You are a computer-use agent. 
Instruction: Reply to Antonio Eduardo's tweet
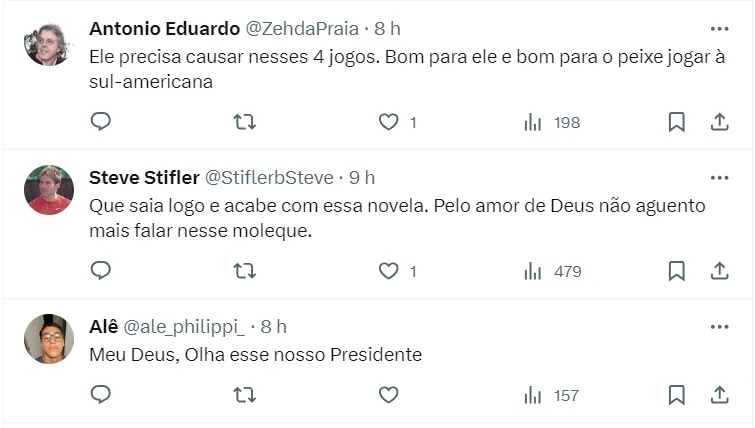pos(100,122)
